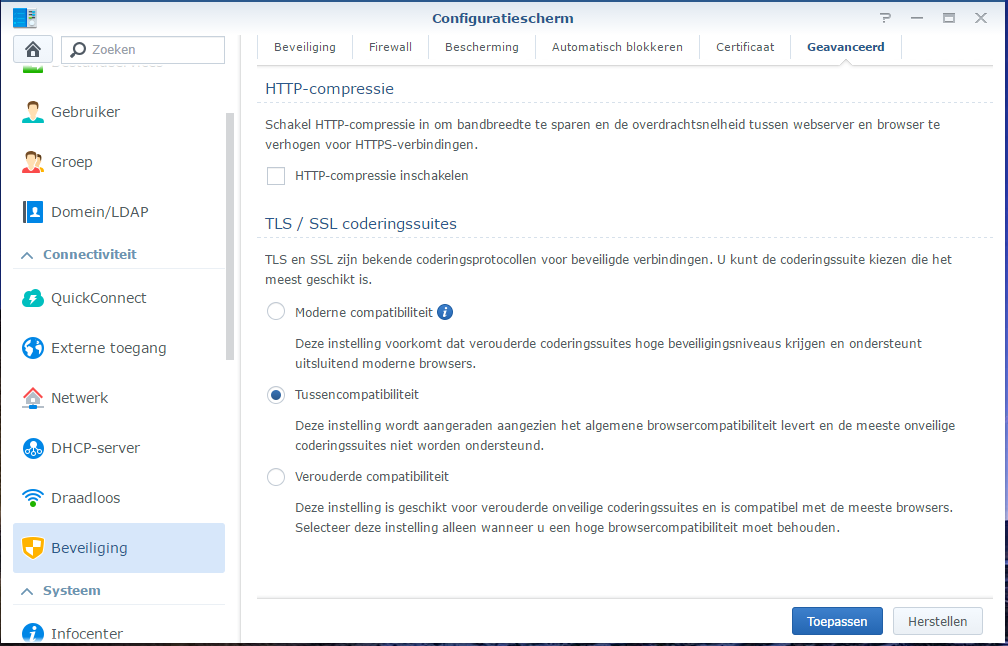Collapse the Connectiviteit section
The image size is (1008, 646).
[27, 255]
